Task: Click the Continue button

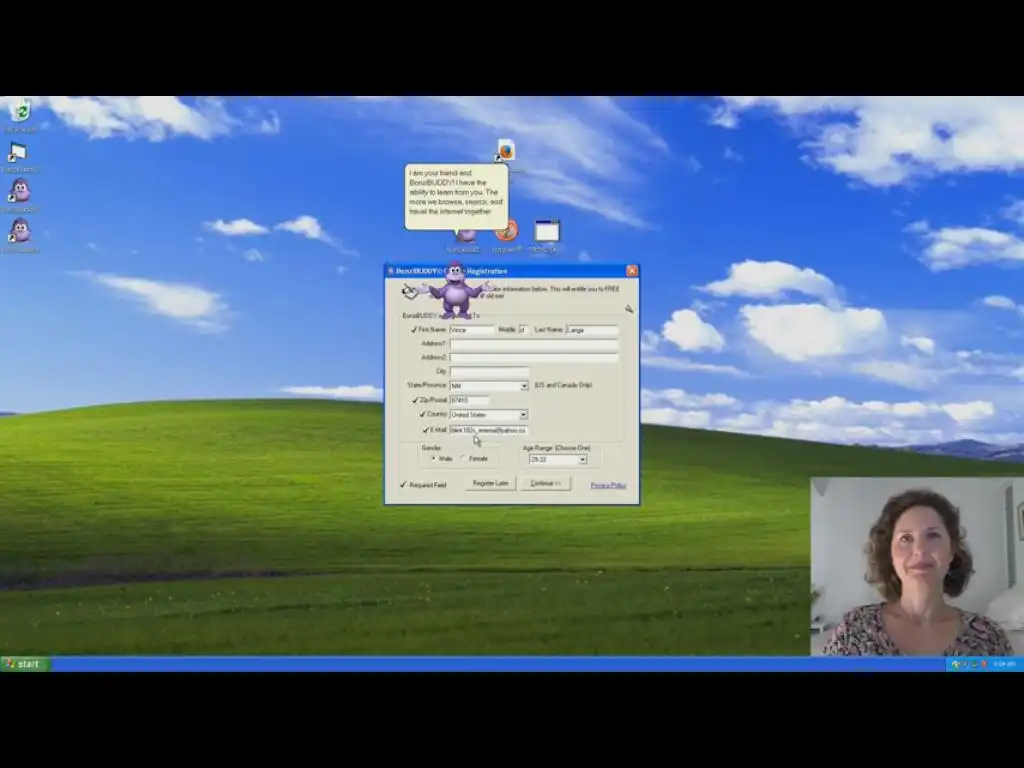Action: (x=545, y=483)
